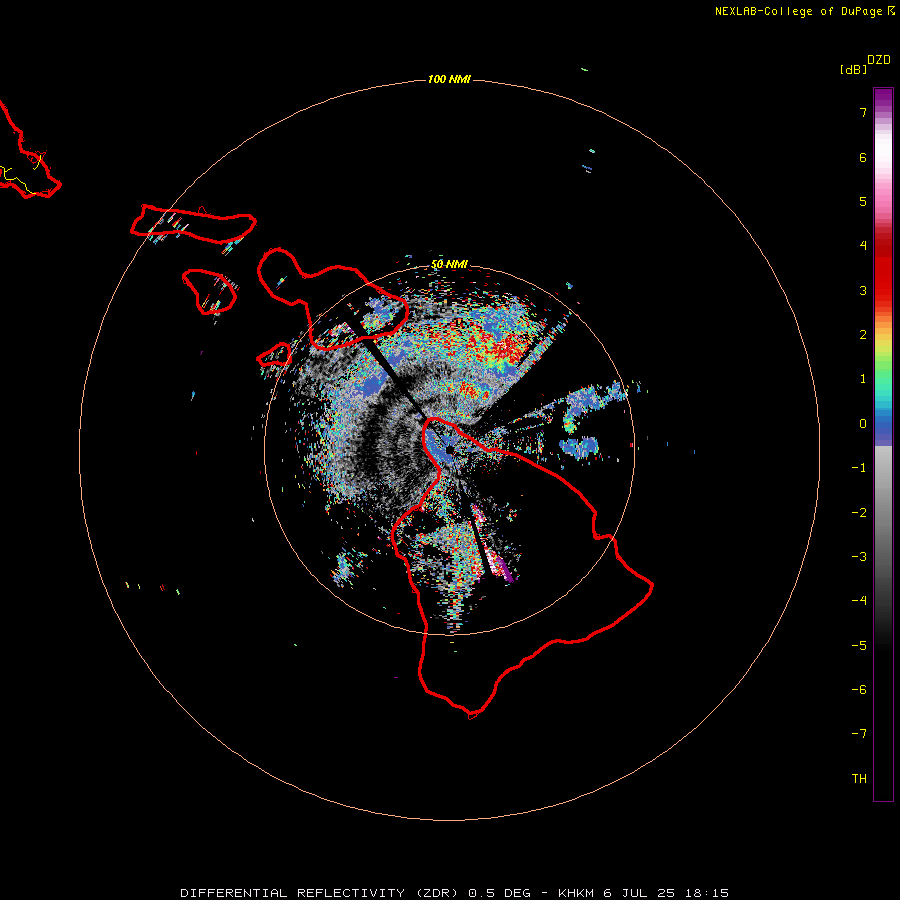Viewport: 900px width, 900px height.
Task: Click the TH threshold label on the scale
Action: (x=859, y=779)
